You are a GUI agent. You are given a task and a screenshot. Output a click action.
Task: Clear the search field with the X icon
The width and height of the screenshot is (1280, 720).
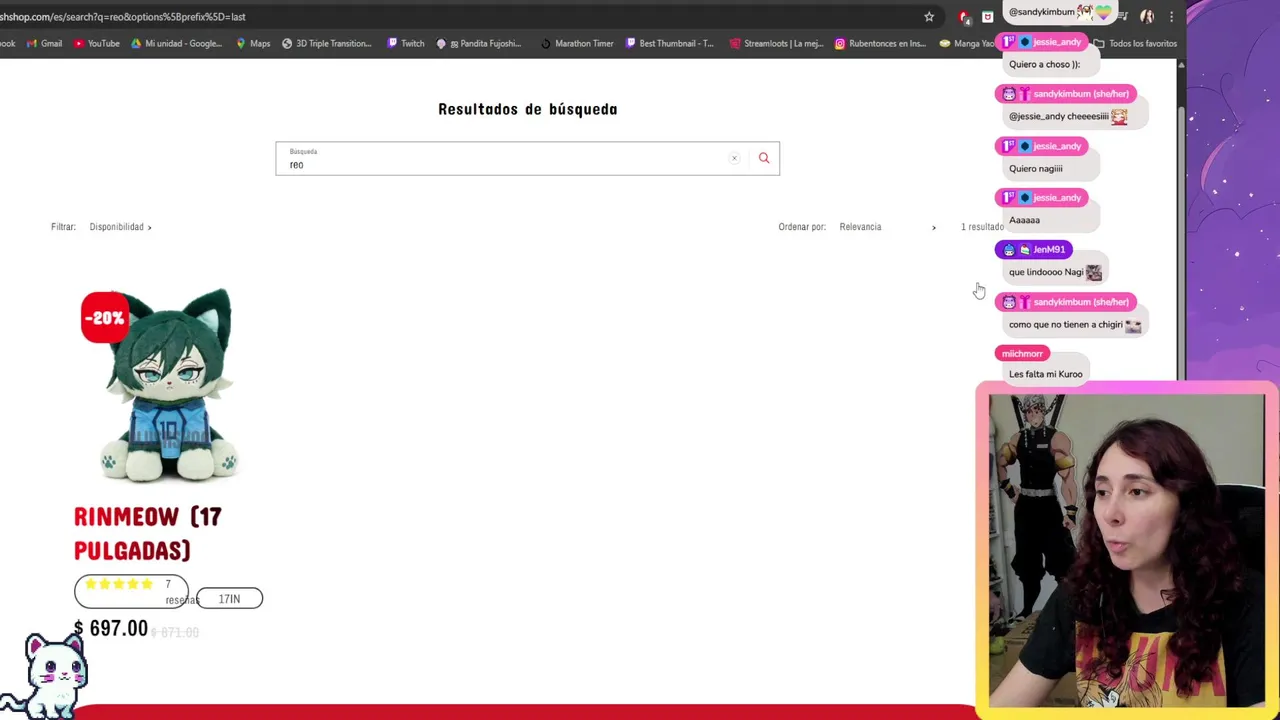pos(734,158)
